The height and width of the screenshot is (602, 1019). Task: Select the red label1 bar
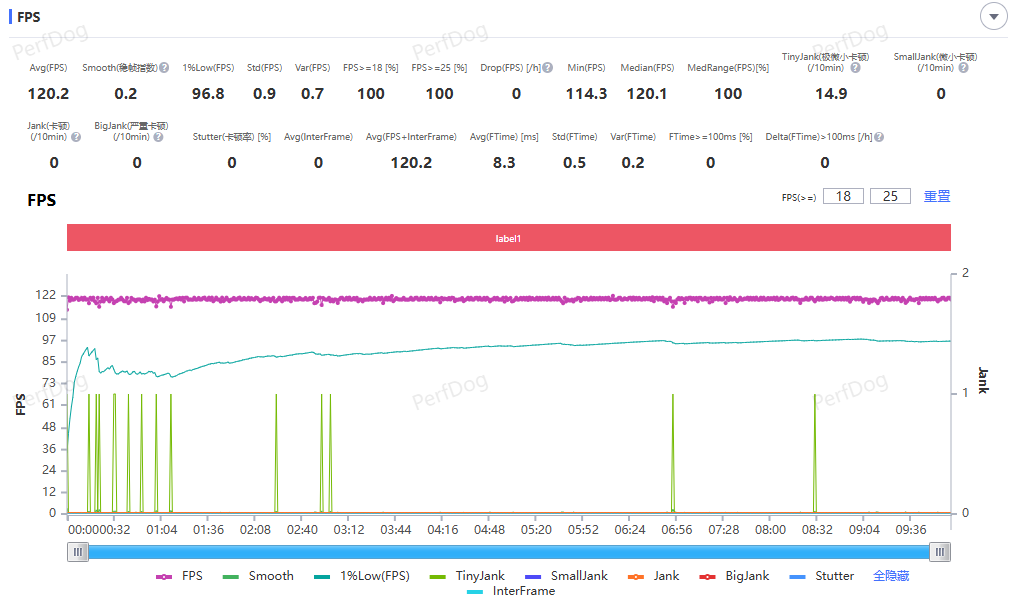pyautogui.click(x=509, y=238)
